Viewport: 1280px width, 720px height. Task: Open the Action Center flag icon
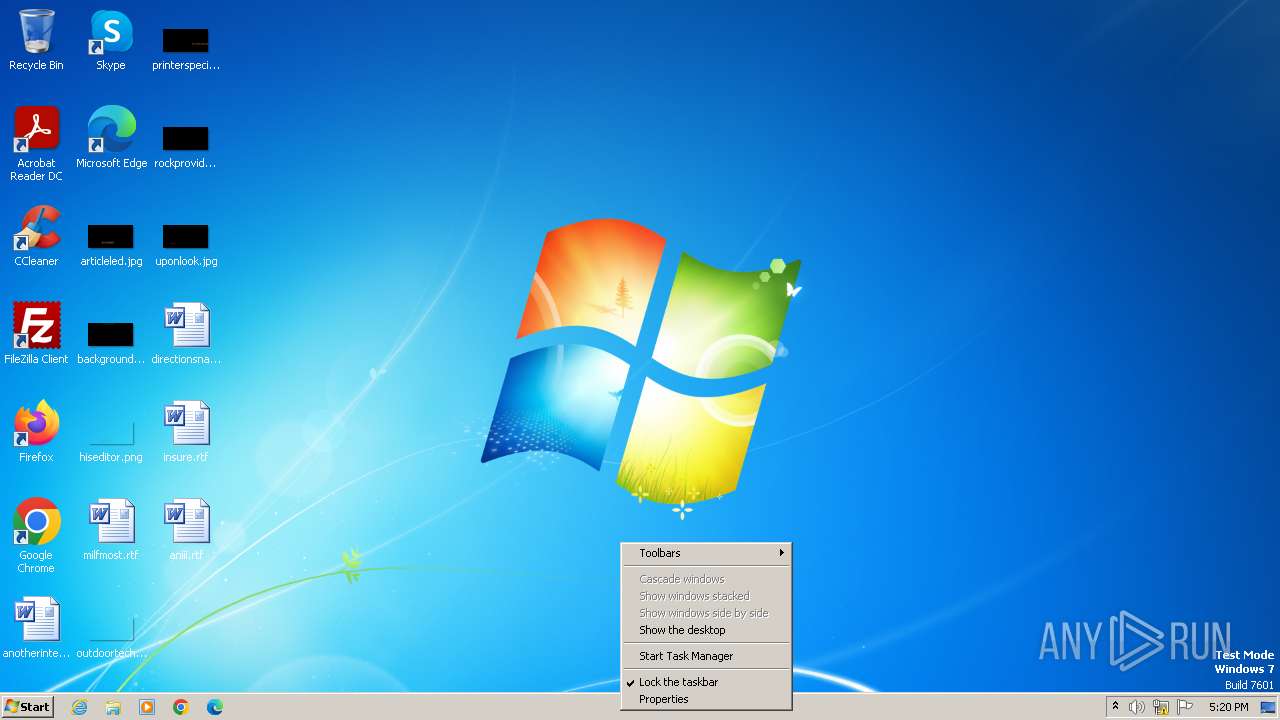[1185, 707]
